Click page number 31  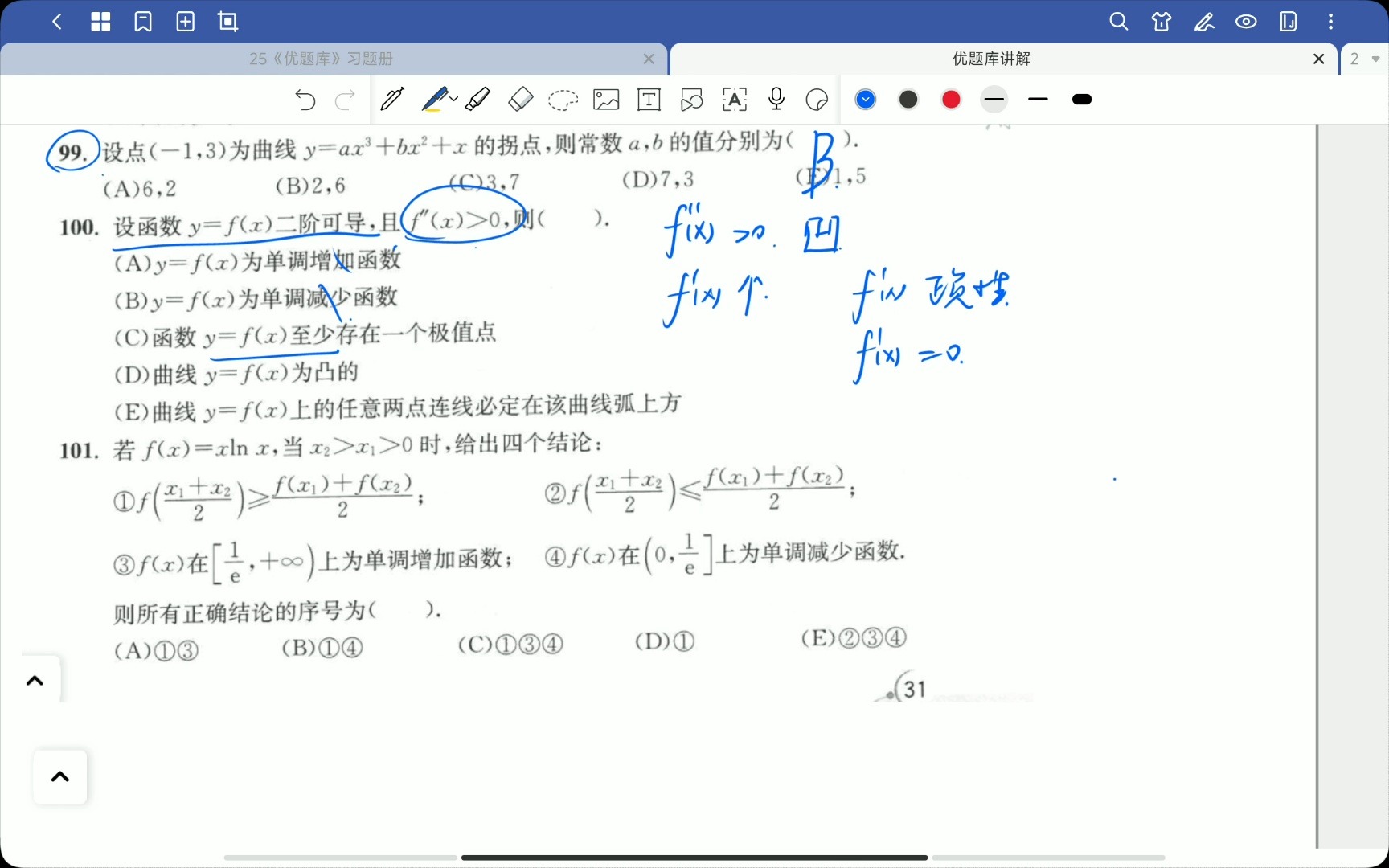tap(915, 690)
